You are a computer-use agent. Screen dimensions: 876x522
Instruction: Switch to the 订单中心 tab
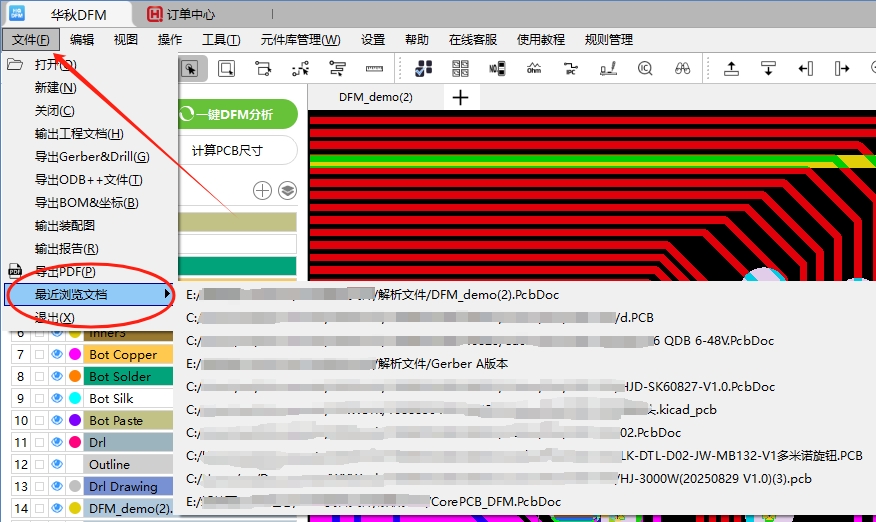point(182,15)
